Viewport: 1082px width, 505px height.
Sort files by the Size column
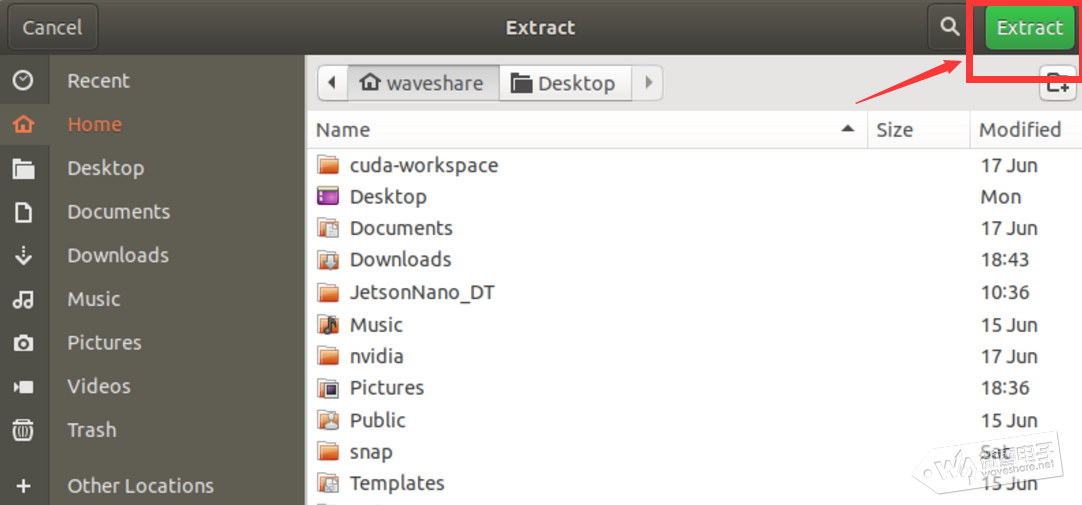(918, 130)
